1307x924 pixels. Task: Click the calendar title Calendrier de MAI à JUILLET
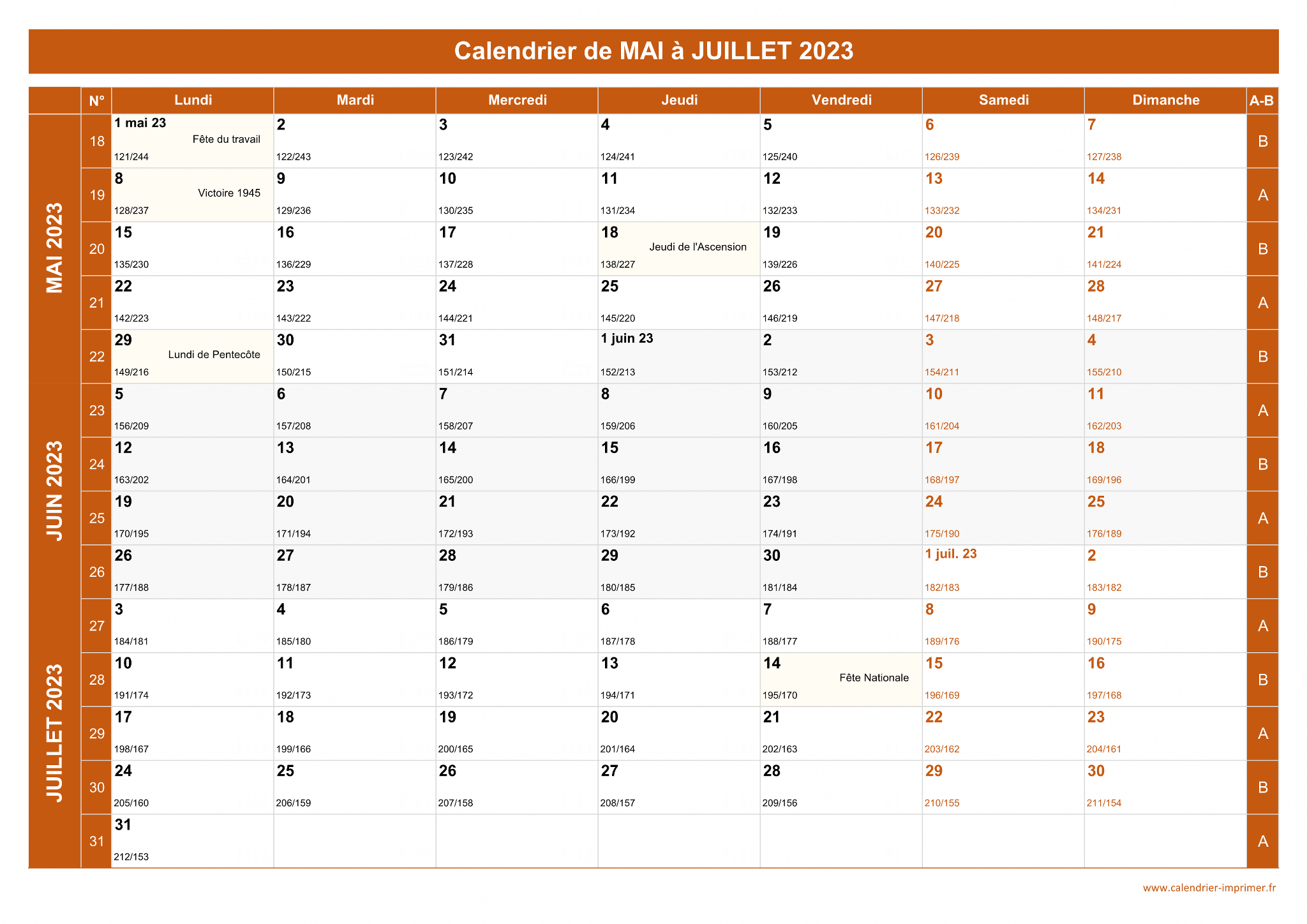click(x=653, y=51)
